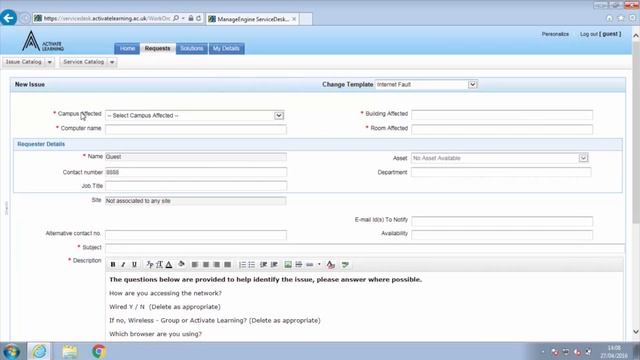Expand the Issue Catalog arrow
Viewport: 640px width, 360px height.
click(x=50, y=62)
